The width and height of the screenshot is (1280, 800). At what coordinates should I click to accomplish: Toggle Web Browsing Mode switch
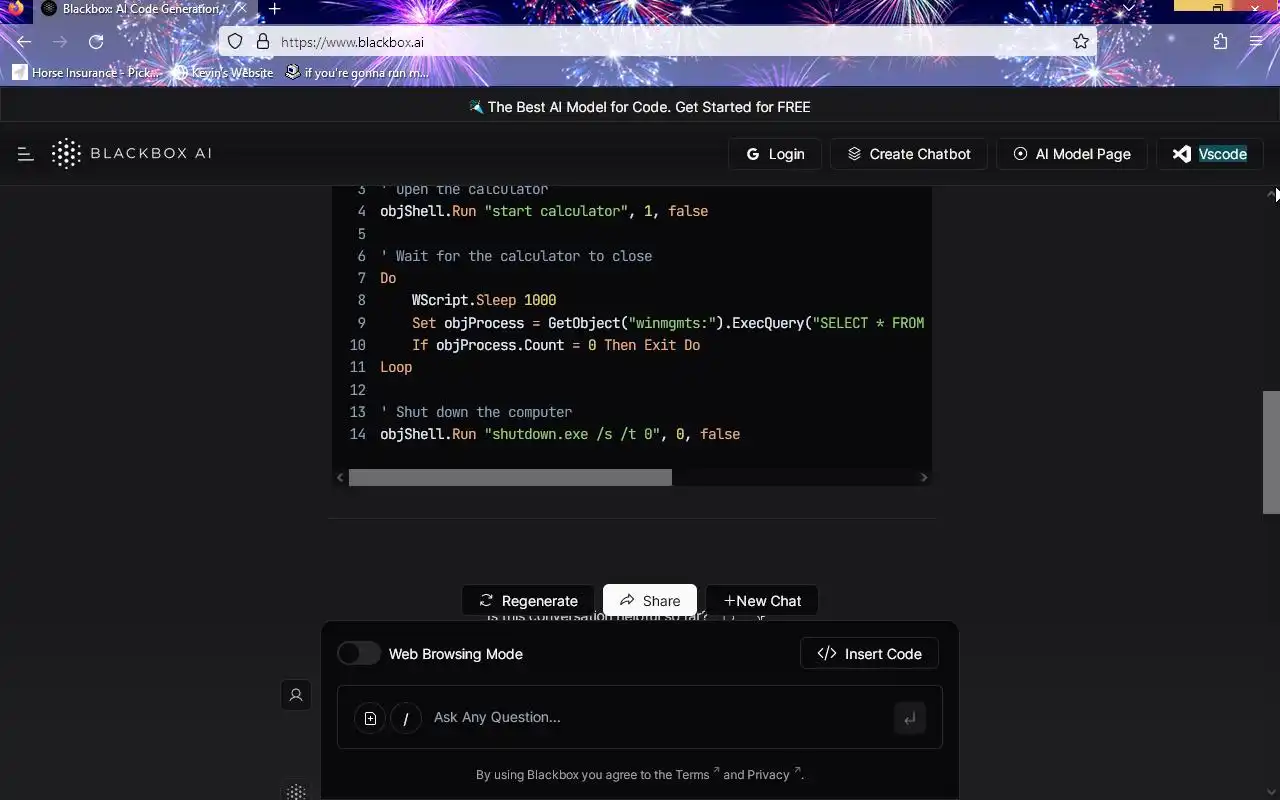[x=358, y=653]
